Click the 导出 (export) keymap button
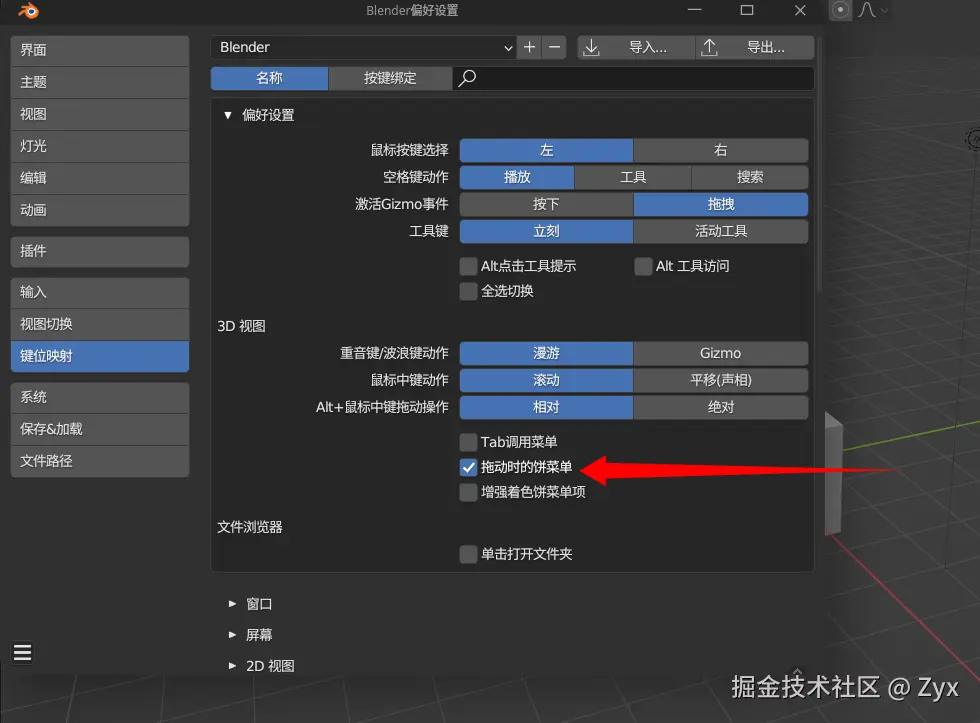Image resolution: width=980 pixels, height=723 pixels. point(755,47)
